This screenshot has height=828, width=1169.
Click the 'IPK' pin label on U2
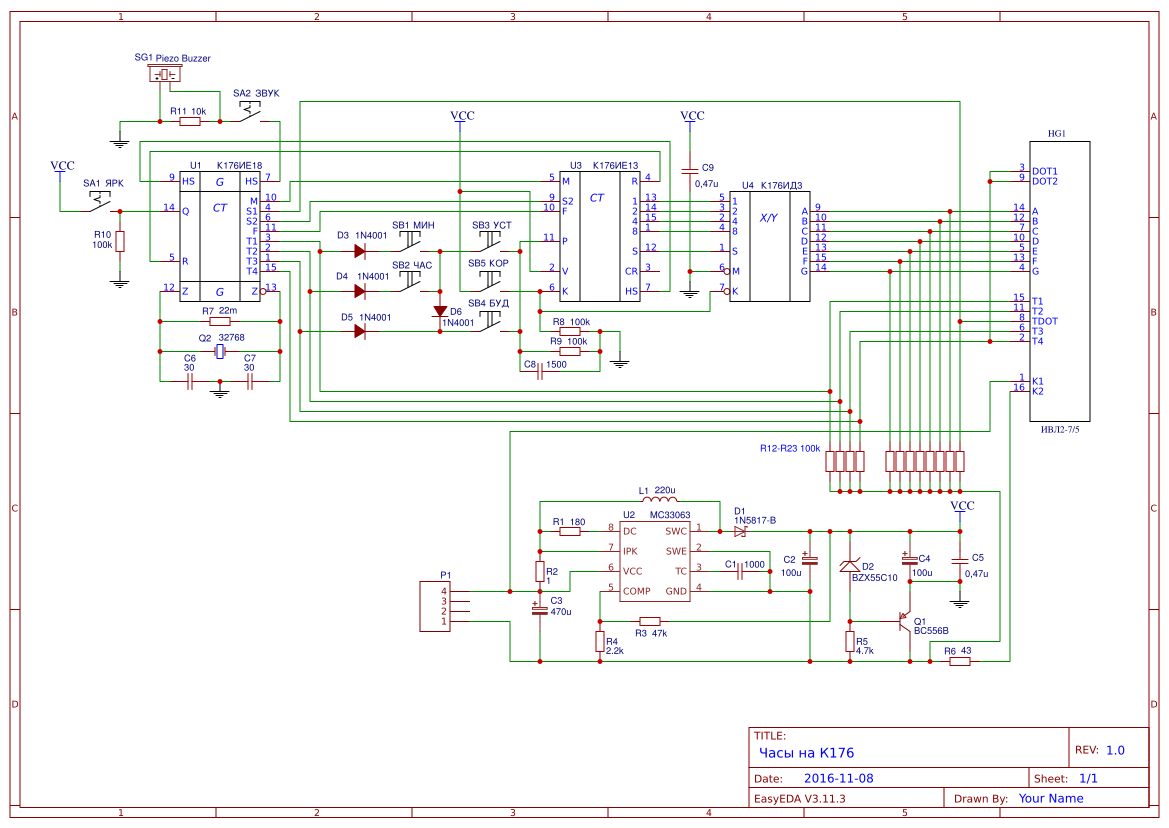[x=630, y=552]
